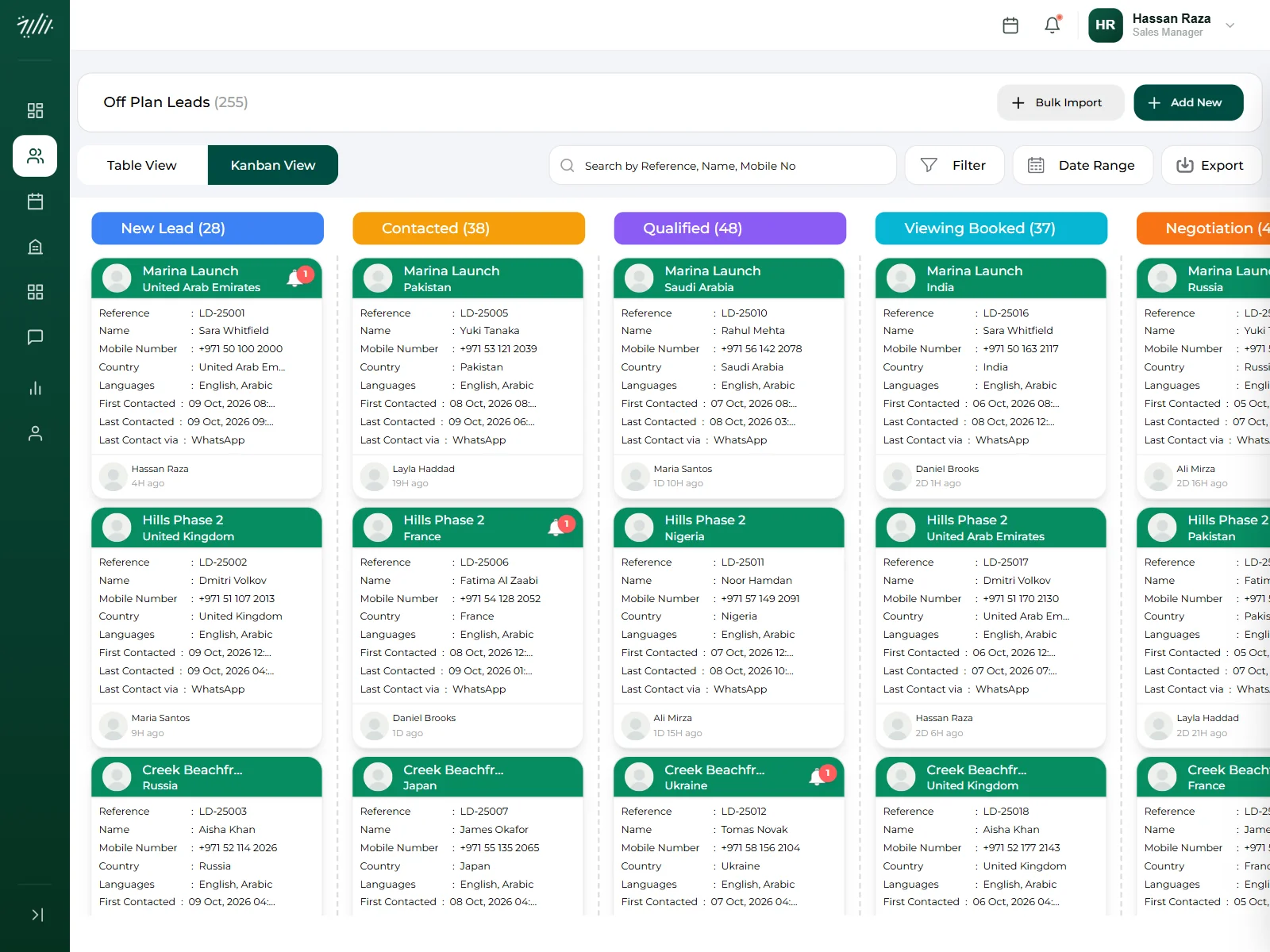Image resolution: width=1270 pixels, height=952 pixels.
Task: Open the LD-25005 Yuki Tanaka lead card
Action: (468, 378)
